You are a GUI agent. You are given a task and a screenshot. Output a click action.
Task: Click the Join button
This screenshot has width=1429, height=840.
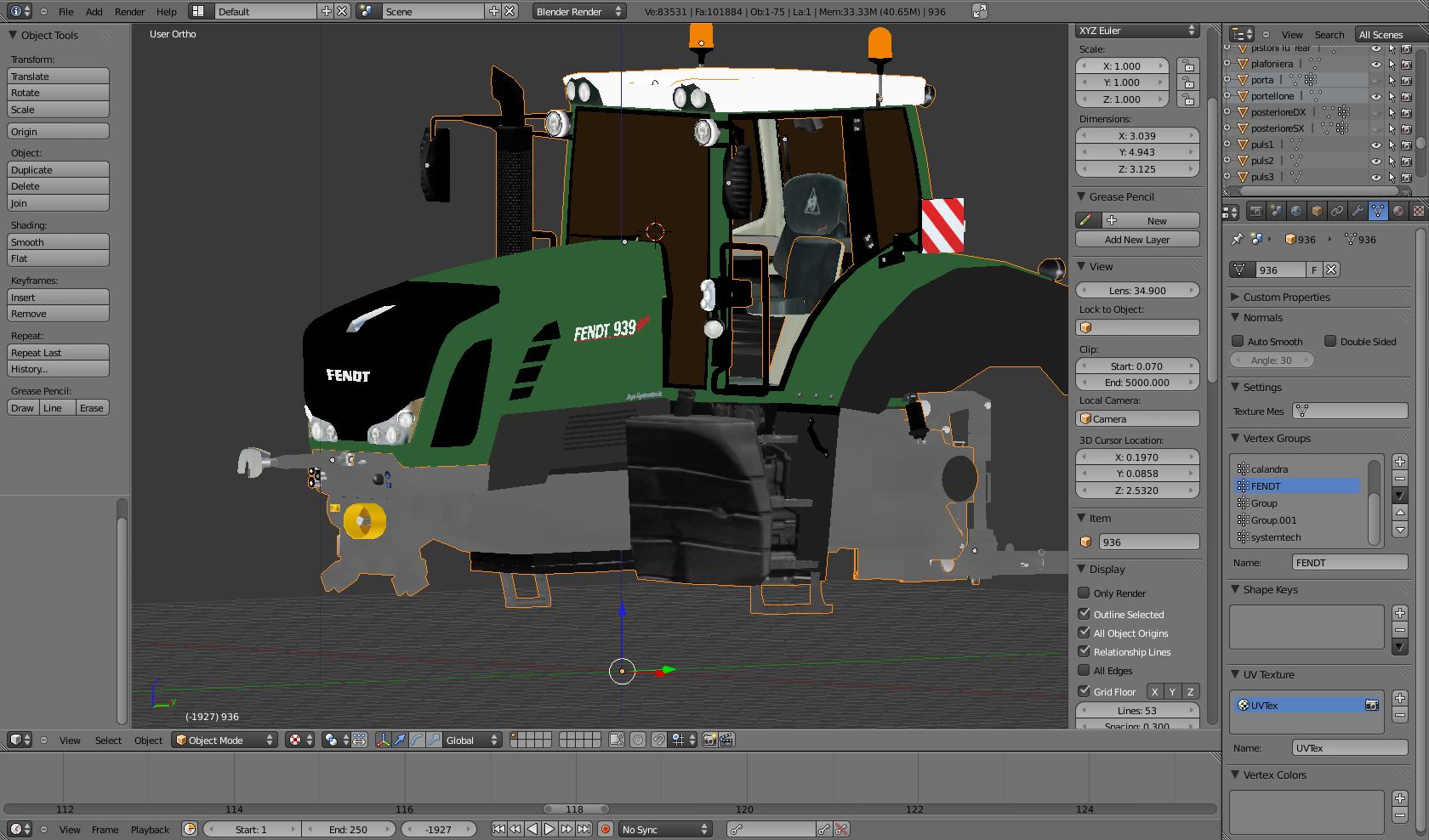[x=58, y=203]
